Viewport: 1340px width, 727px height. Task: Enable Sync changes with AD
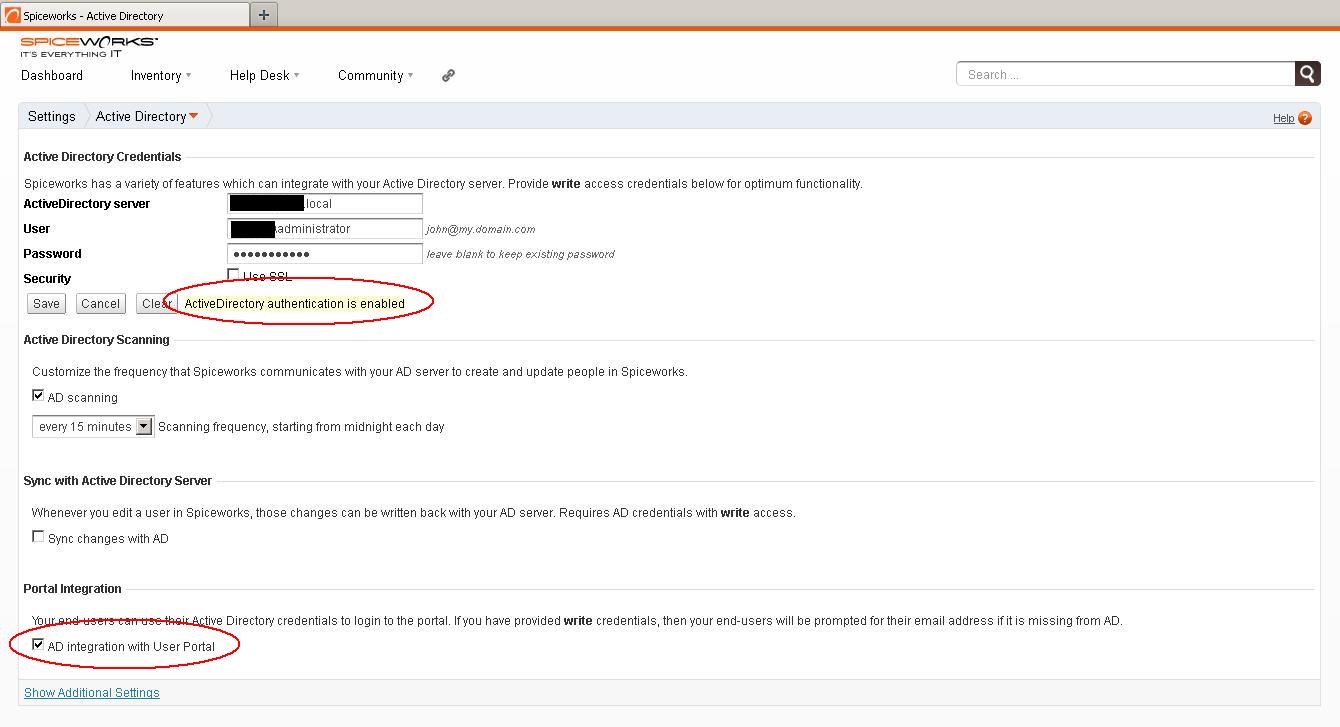pos(38,537)
